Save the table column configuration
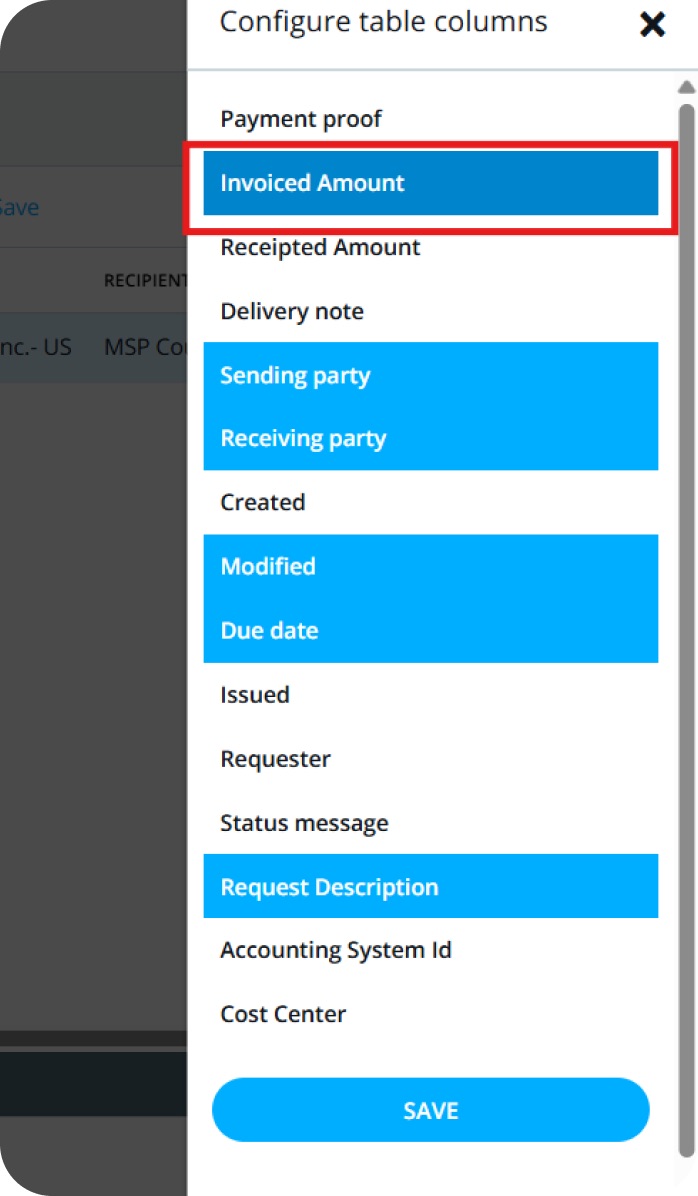The width and height of the screenshot is (698, 1196). click(x=430, y=1110)
